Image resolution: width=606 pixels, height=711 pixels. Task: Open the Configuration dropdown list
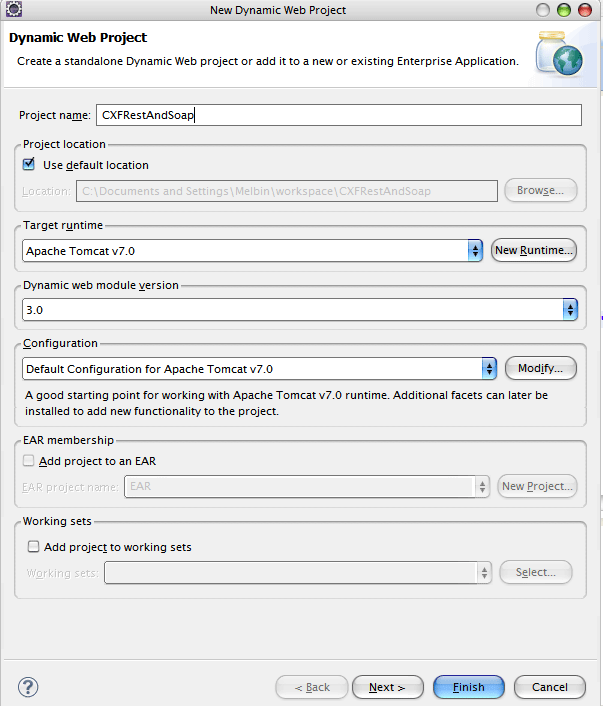point(489,369)
